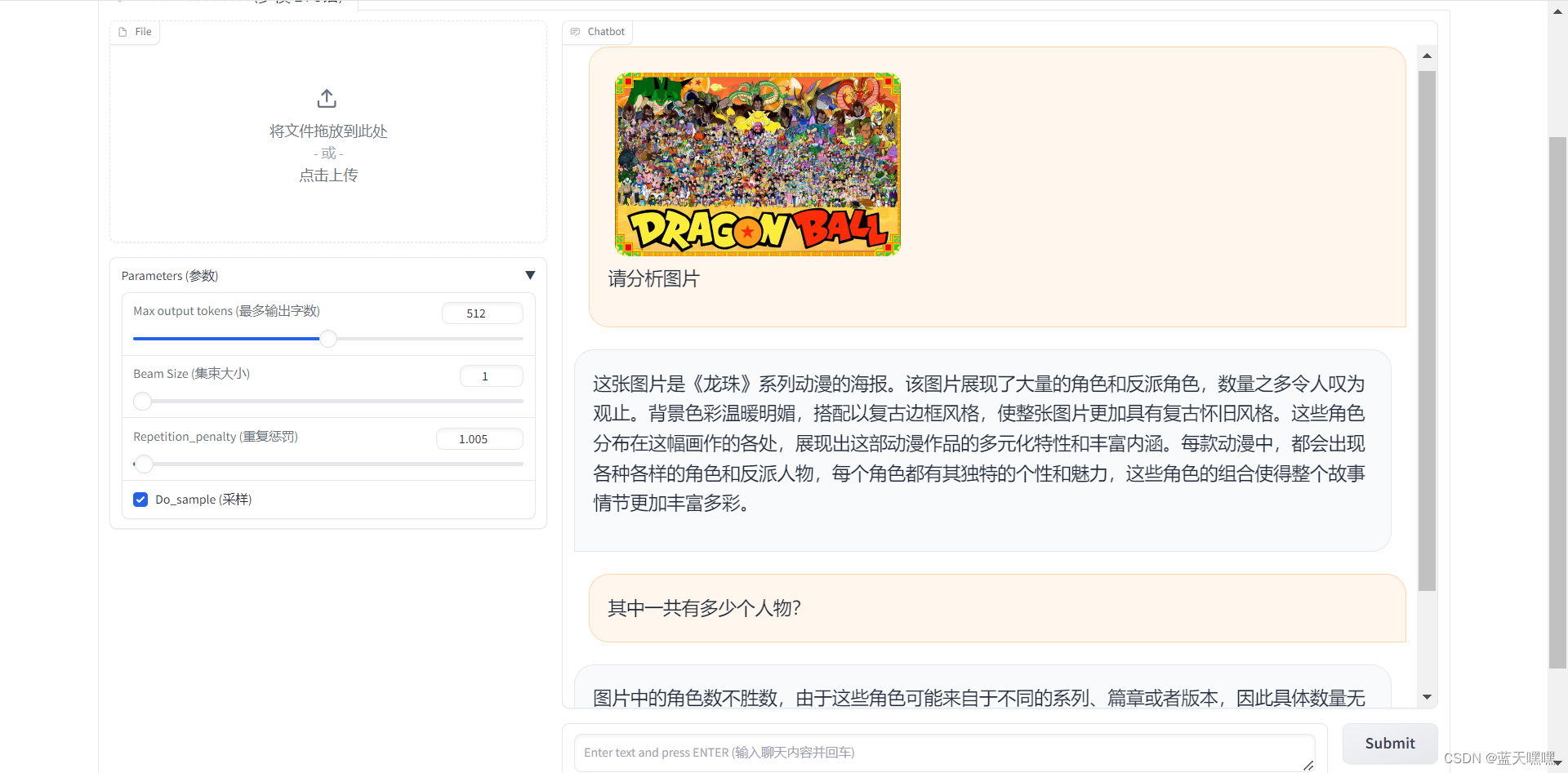The height and width of the screenshot is (773, 1568).
Task: Click the user message 请分析图片
Action: coord(654,279)
